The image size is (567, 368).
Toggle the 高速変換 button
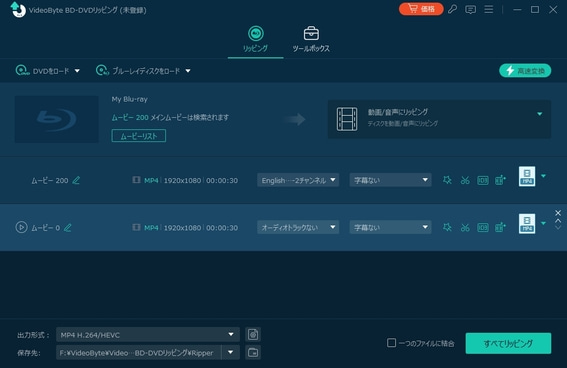(525, 70)
